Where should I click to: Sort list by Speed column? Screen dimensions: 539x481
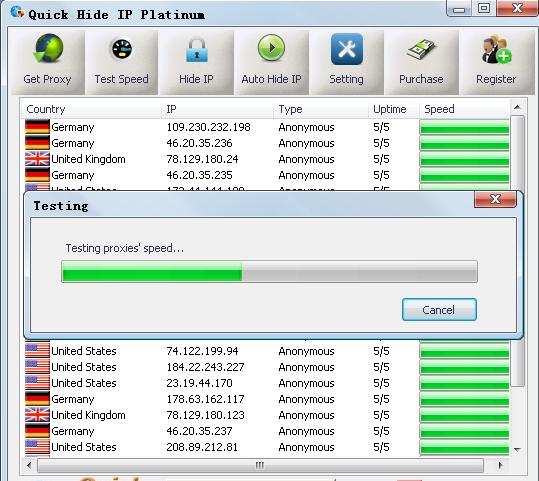[x=464, y=109]
